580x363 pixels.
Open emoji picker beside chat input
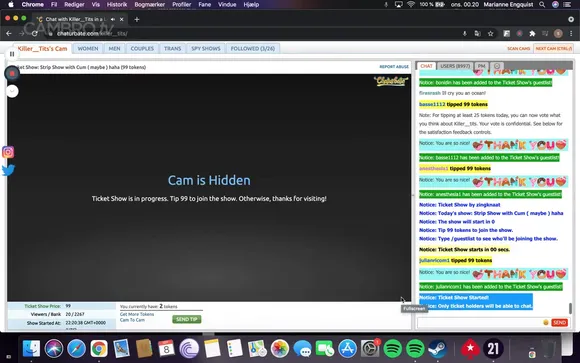(546, 323)
